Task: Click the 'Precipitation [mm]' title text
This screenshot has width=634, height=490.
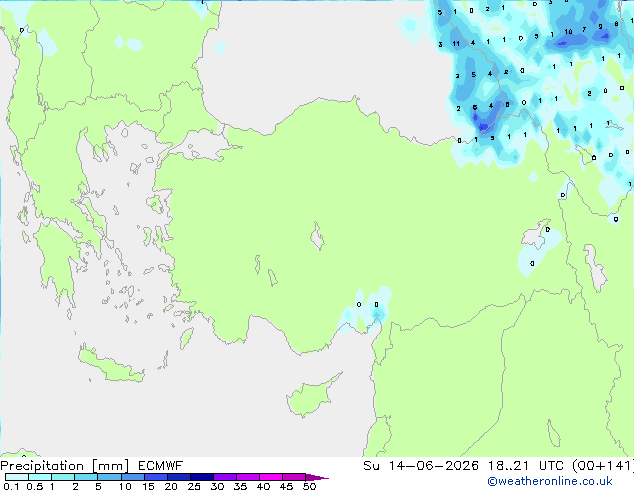Action: [65, 466]
